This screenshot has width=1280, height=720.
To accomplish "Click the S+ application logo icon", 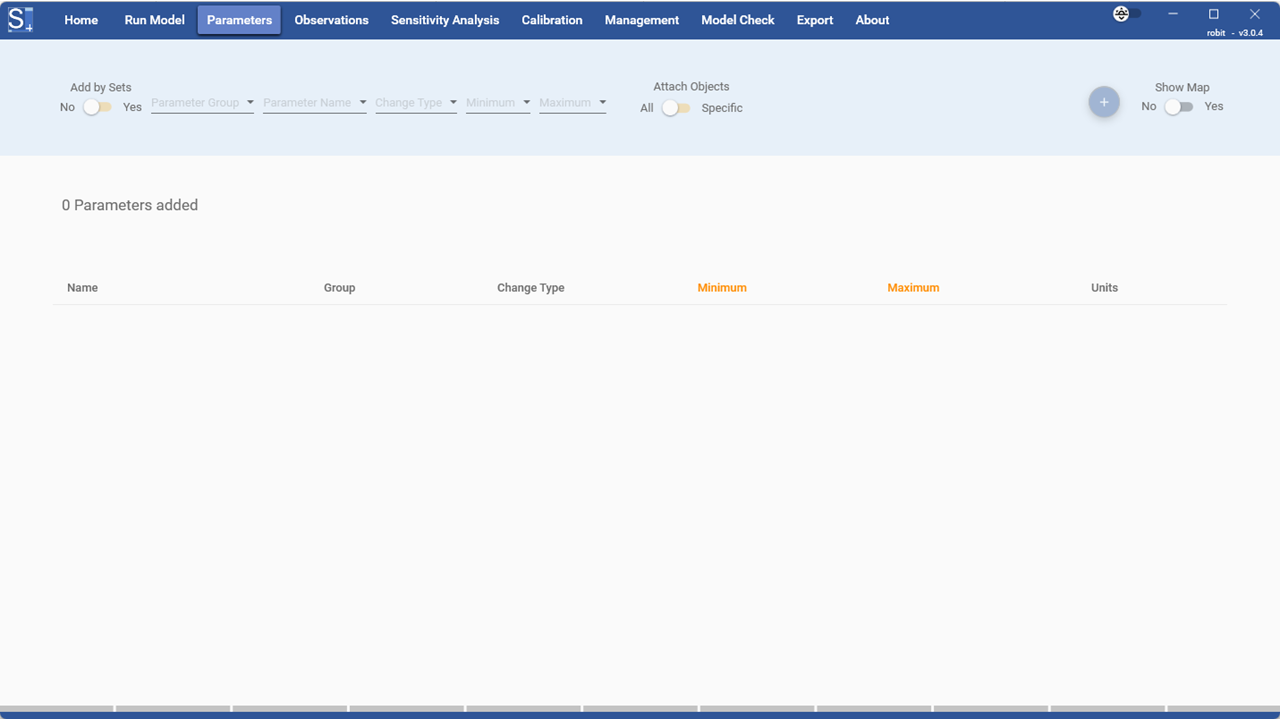I will pyautogui.click(x=20, y=19).
